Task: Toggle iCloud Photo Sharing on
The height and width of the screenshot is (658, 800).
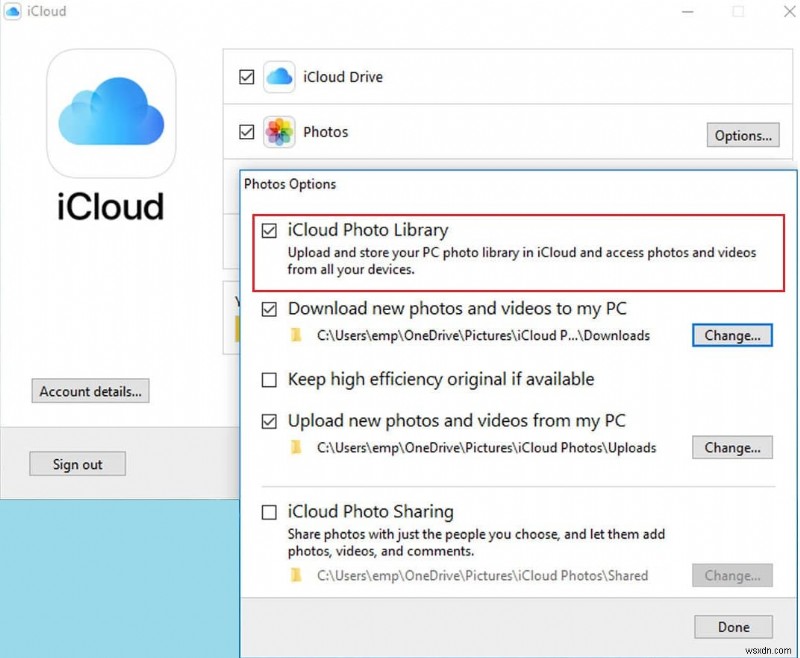Action: point(268,512)
